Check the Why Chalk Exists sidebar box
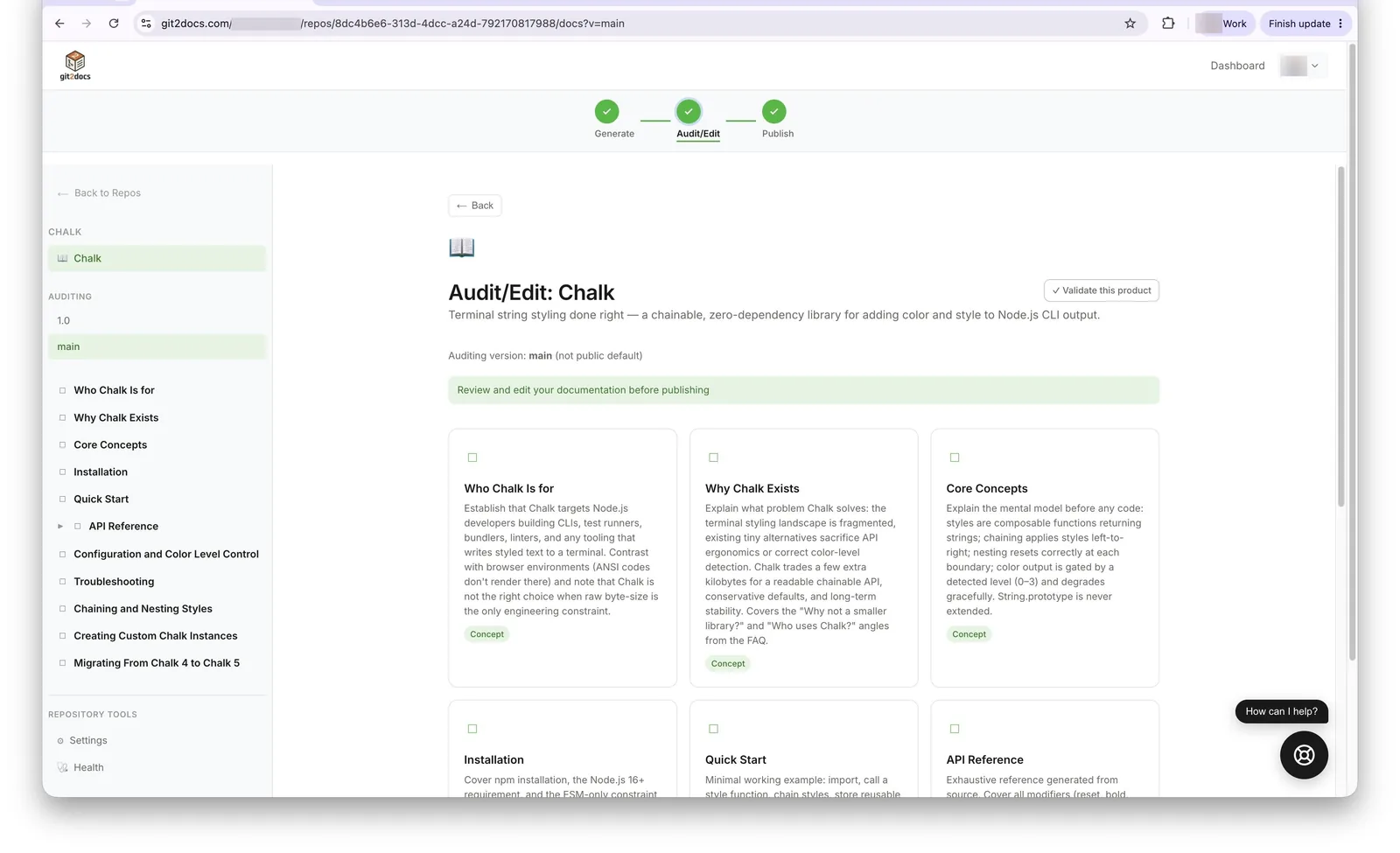 (62, 417)
